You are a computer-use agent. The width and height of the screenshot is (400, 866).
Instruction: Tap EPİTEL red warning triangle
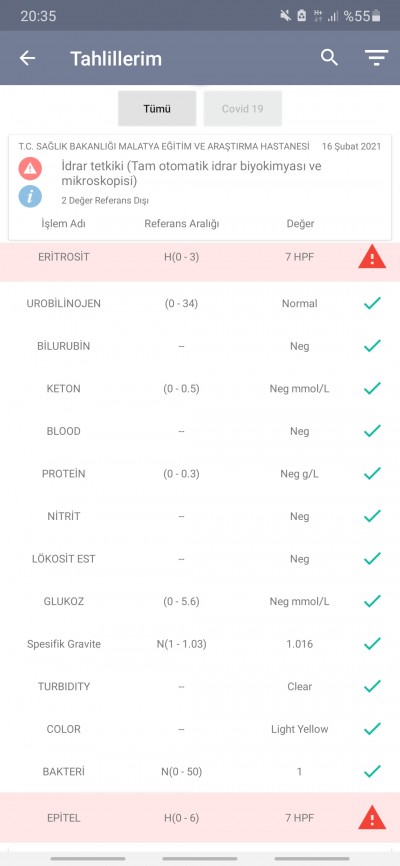372,817
